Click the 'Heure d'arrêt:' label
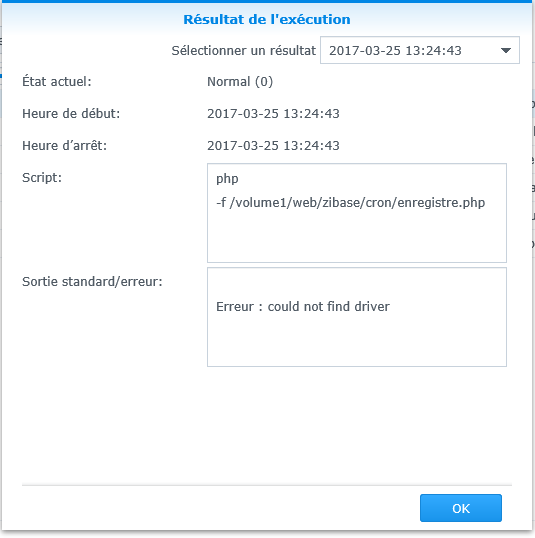The width and height of the screenshot is (535, 538). pyautogui.click(x=65, y=145)
